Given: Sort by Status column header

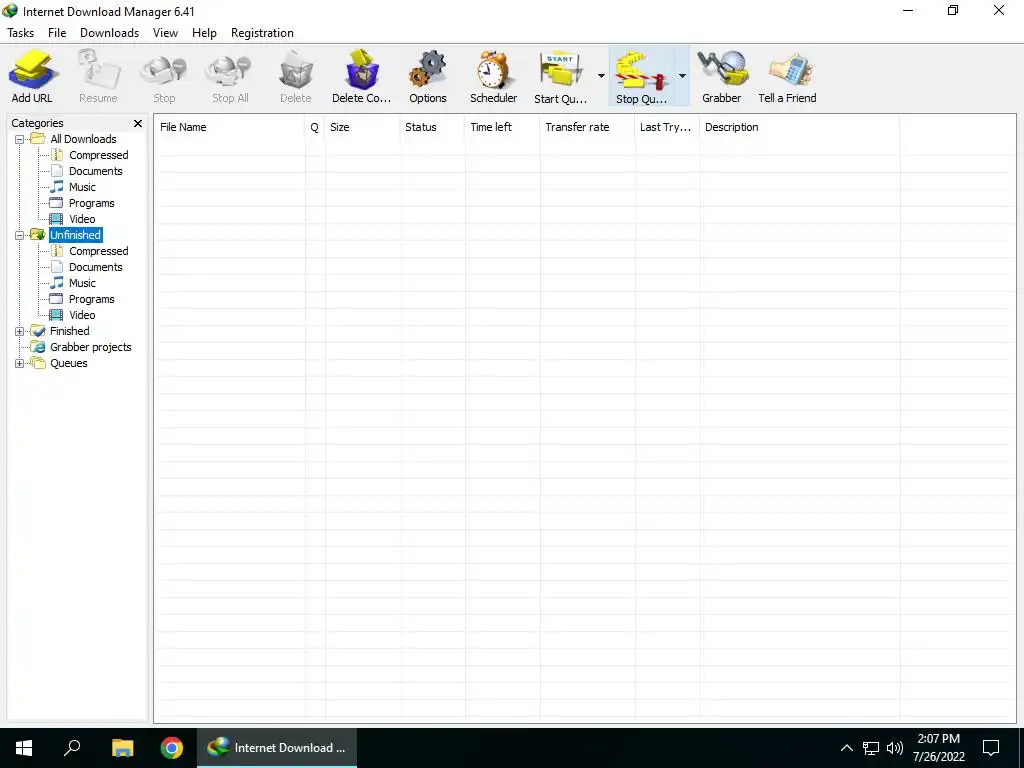Looking at the screenshot, I should click(x=432, y=127).
